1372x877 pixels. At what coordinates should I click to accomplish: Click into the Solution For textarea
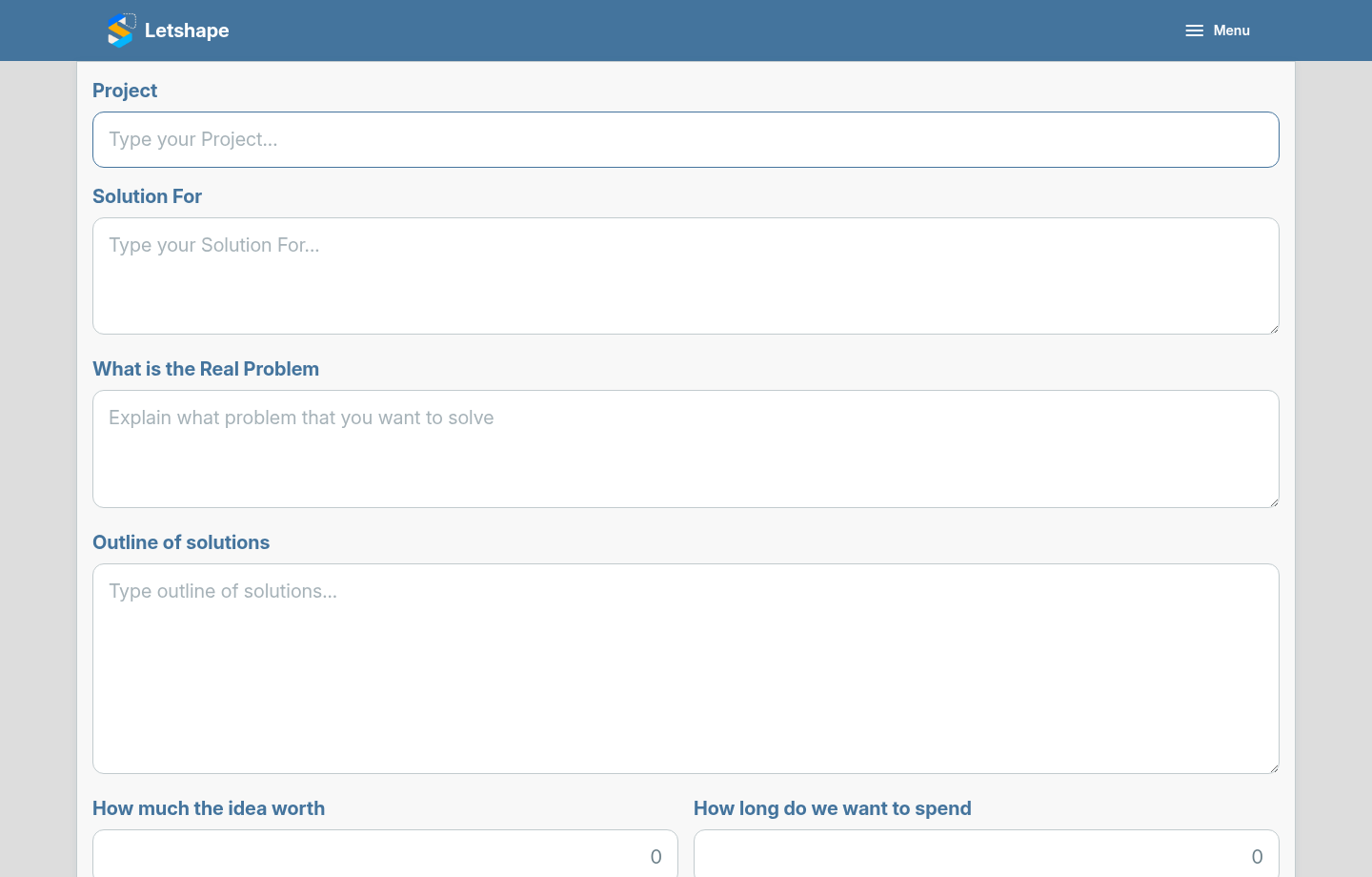click(686, 276)
